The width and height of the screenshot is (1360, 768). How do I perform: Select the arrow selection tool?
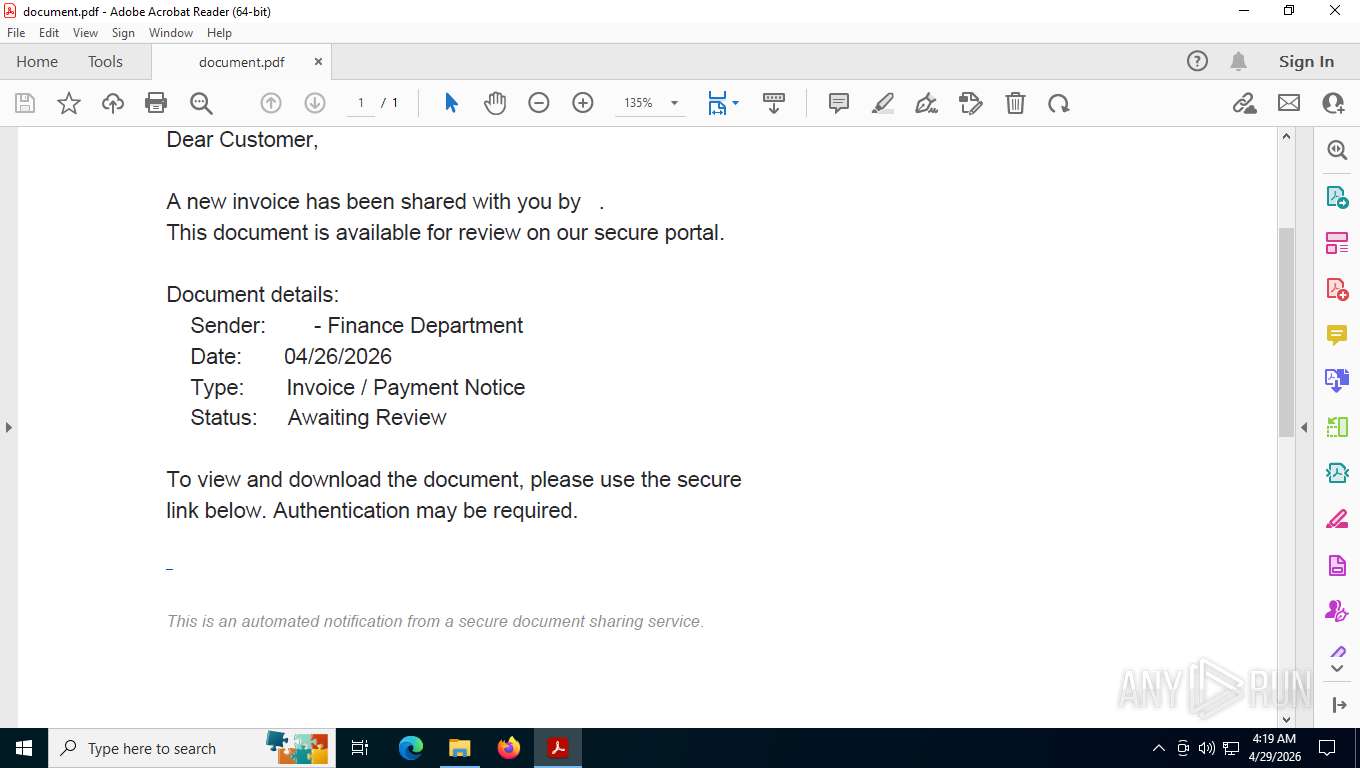[x=451, y=103]
